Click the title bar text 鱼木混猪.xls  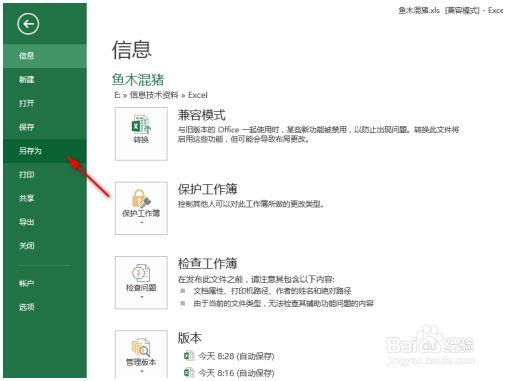pos(419,10)
